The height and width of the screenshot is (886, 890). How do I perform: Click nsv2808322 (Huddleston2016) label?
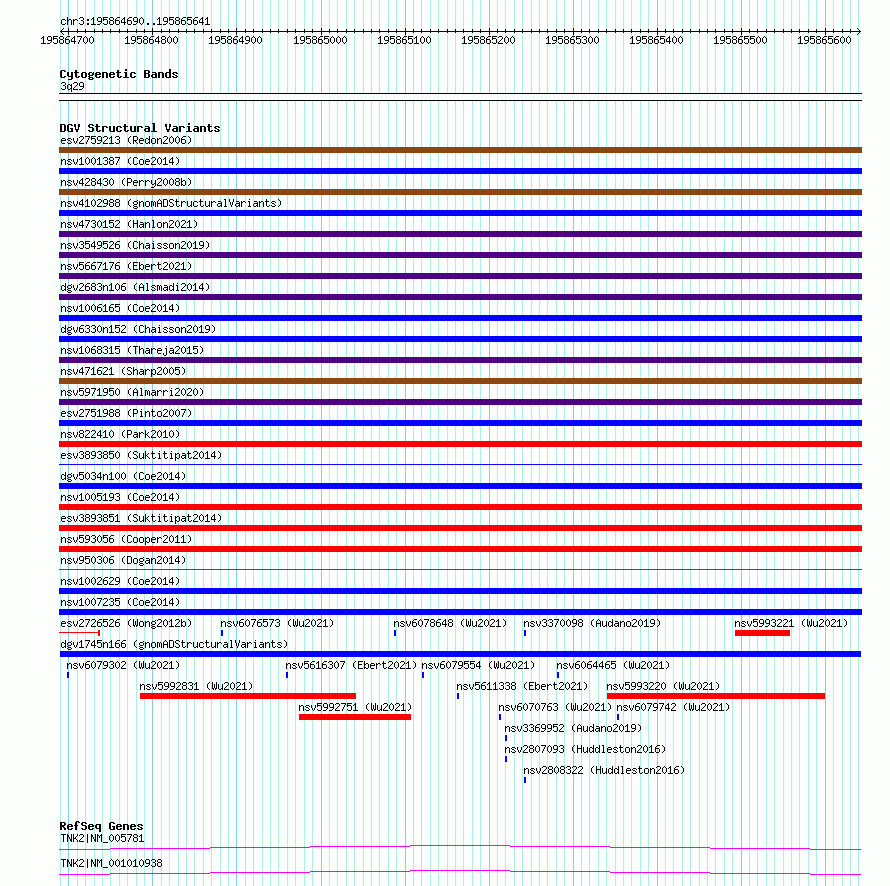[x=604, y=770]
